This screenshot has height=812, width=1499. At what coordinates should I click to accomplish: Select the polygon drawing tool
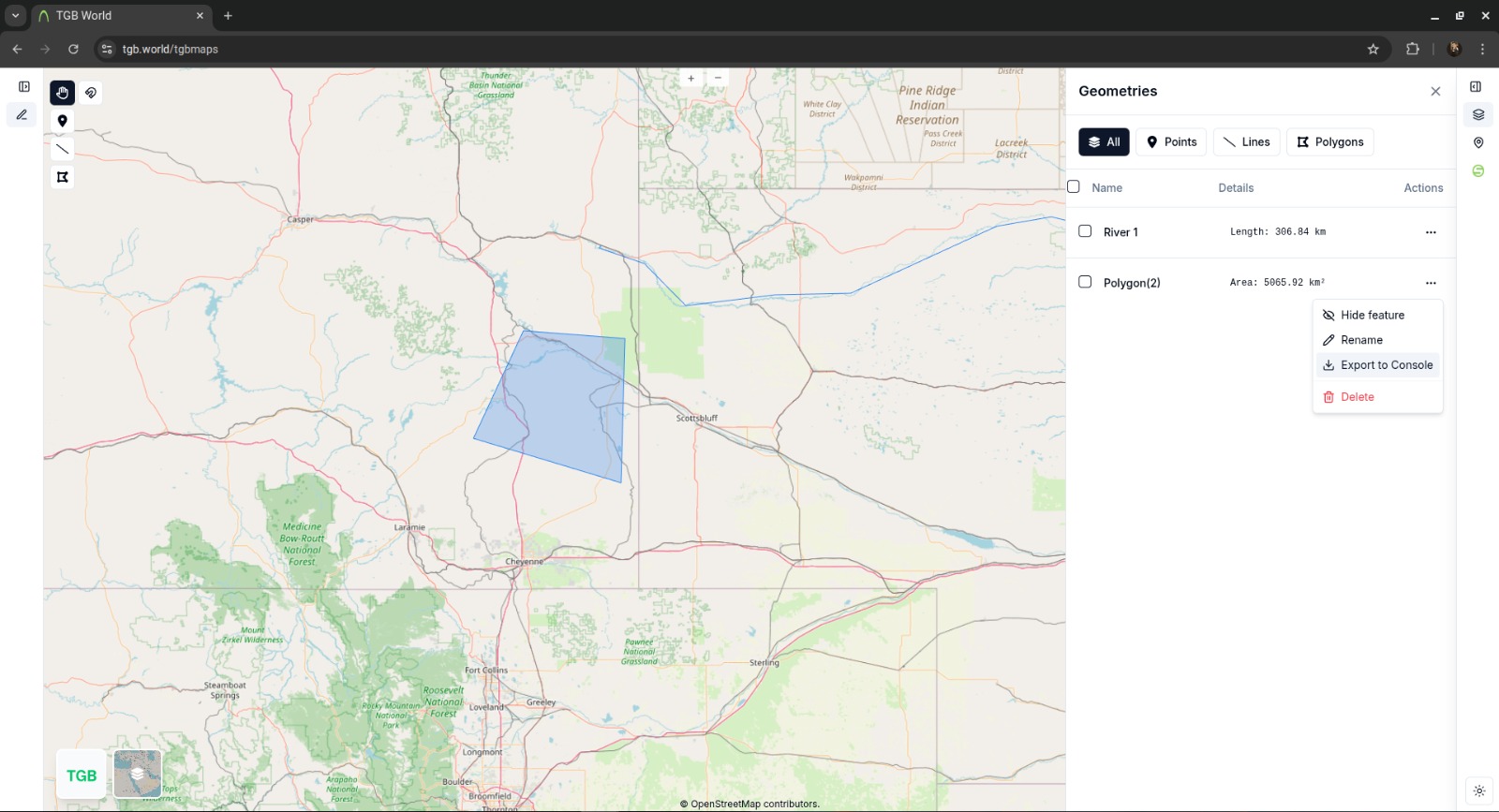coord(62,177)
